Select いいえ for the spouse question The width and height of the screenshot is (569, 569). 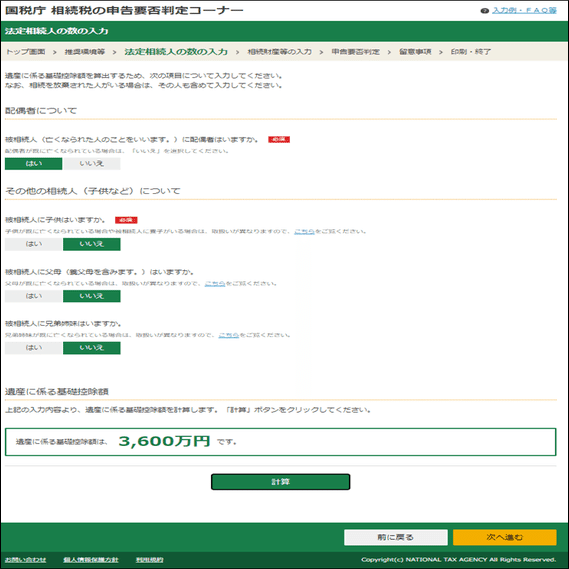point(92,164)
